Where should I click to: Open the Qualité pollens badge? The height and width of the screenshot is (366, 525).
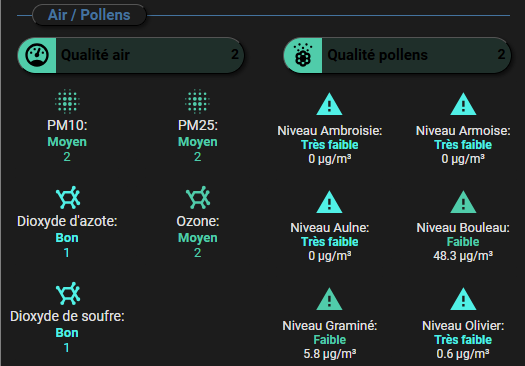tap(397, 55)
